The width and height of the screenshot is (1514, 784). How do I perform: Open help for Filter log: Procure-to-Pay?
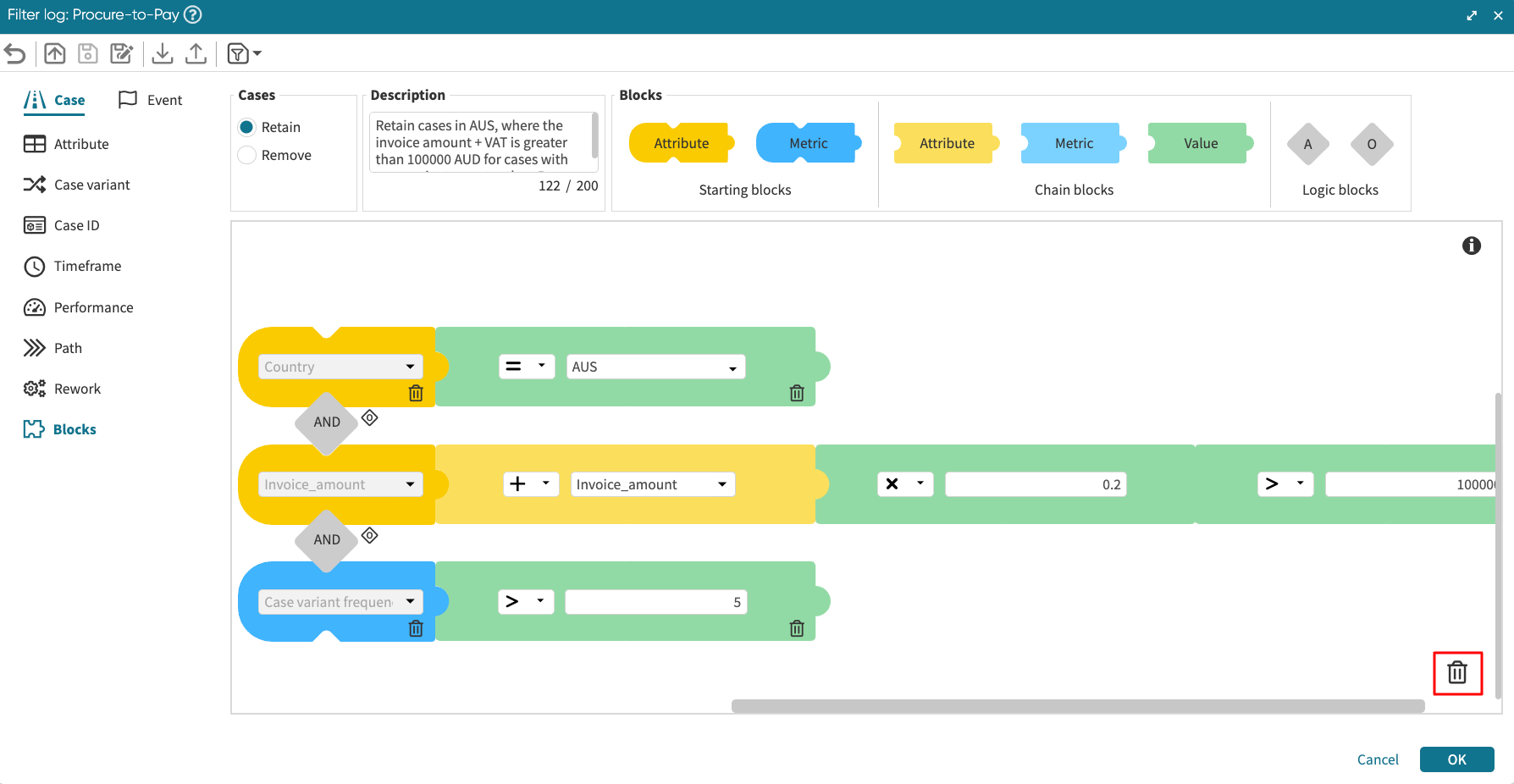coord(193,14)
